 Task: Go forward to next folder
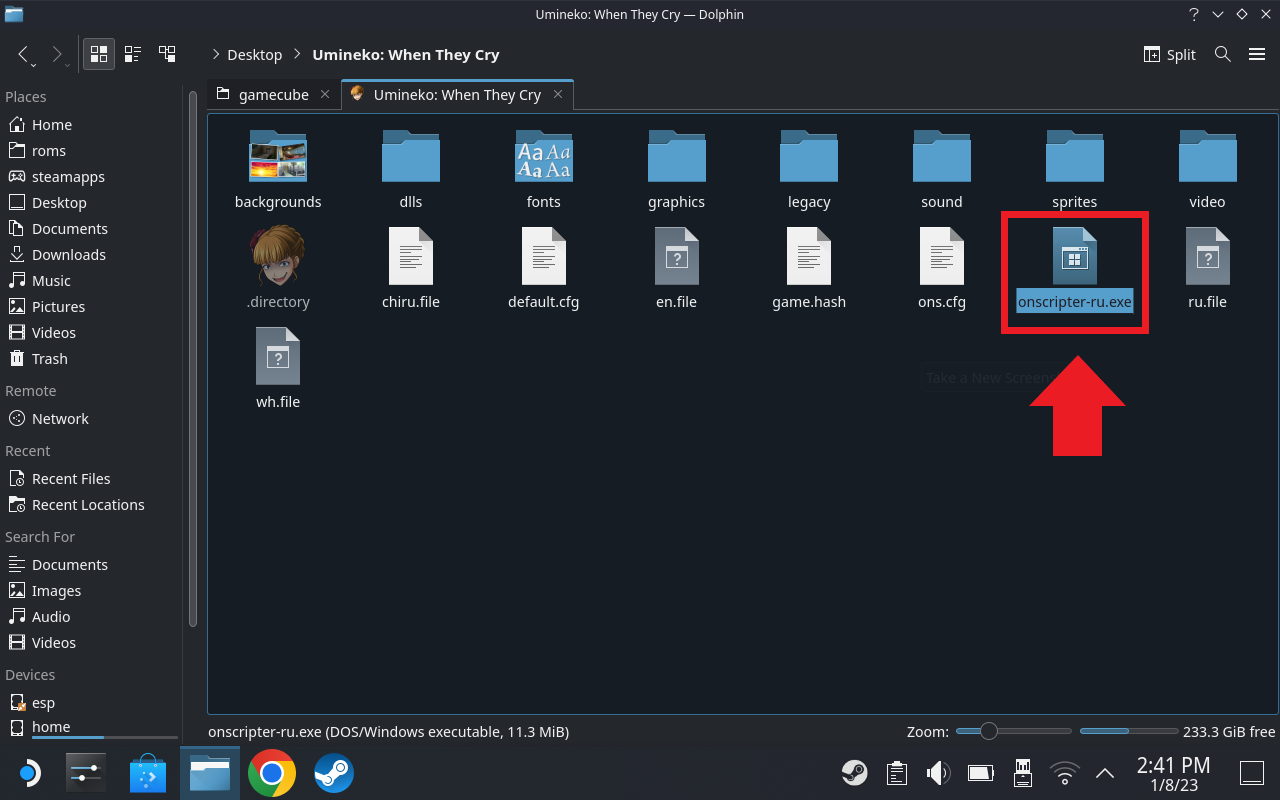pyautogui.click(x=57, y=54)
